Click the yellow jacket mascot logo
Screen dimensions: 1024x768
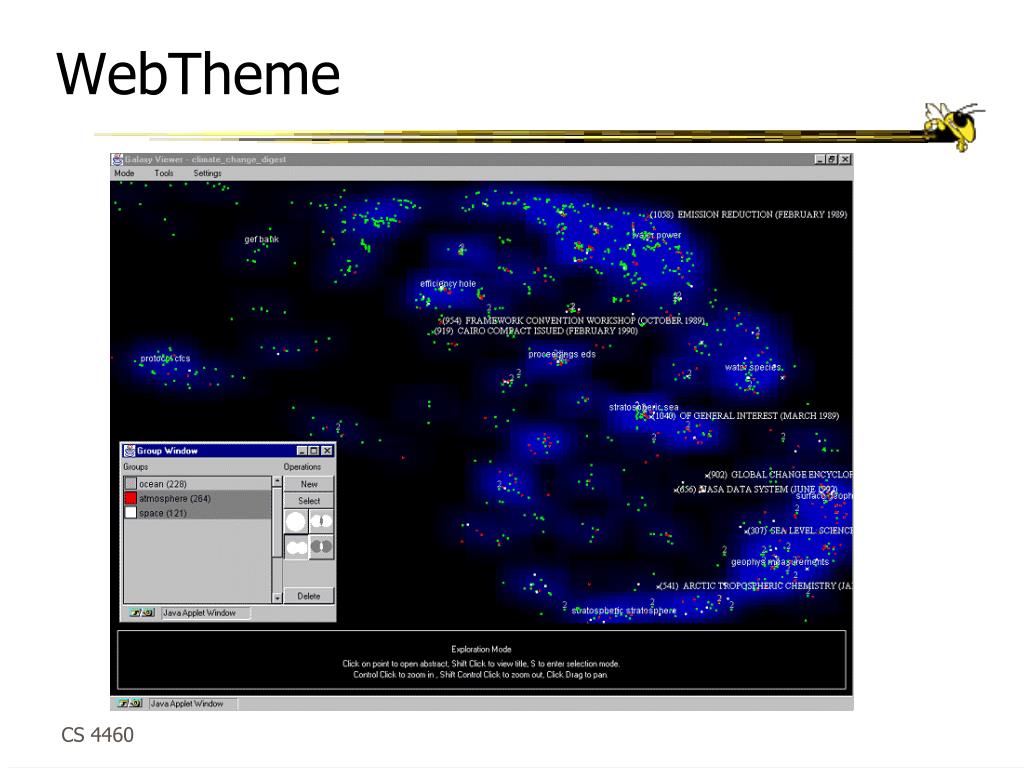pyautogui.click(x=953, y=126)
